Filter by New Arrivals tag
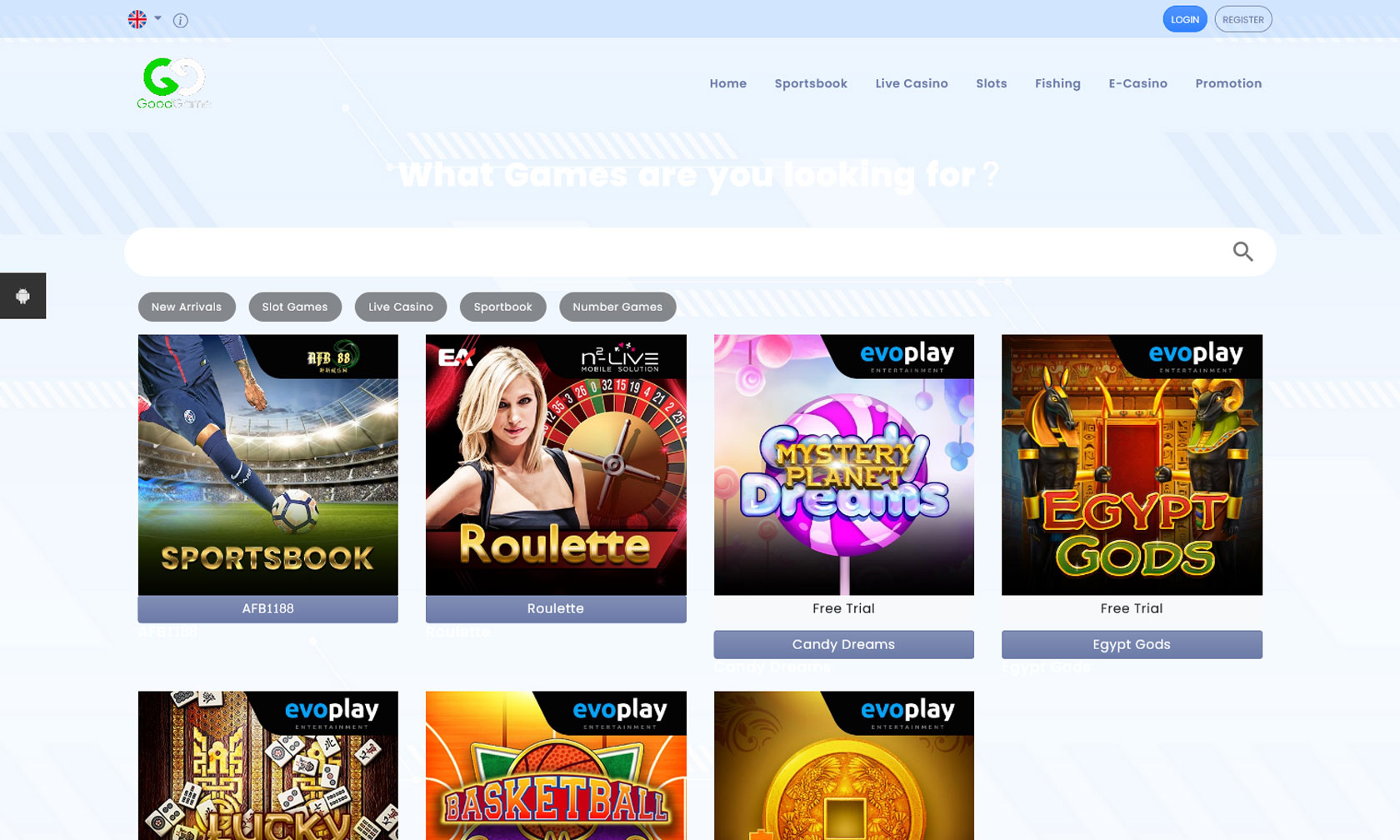Viewport: 1400px width, 840px height. pos(187,307)
